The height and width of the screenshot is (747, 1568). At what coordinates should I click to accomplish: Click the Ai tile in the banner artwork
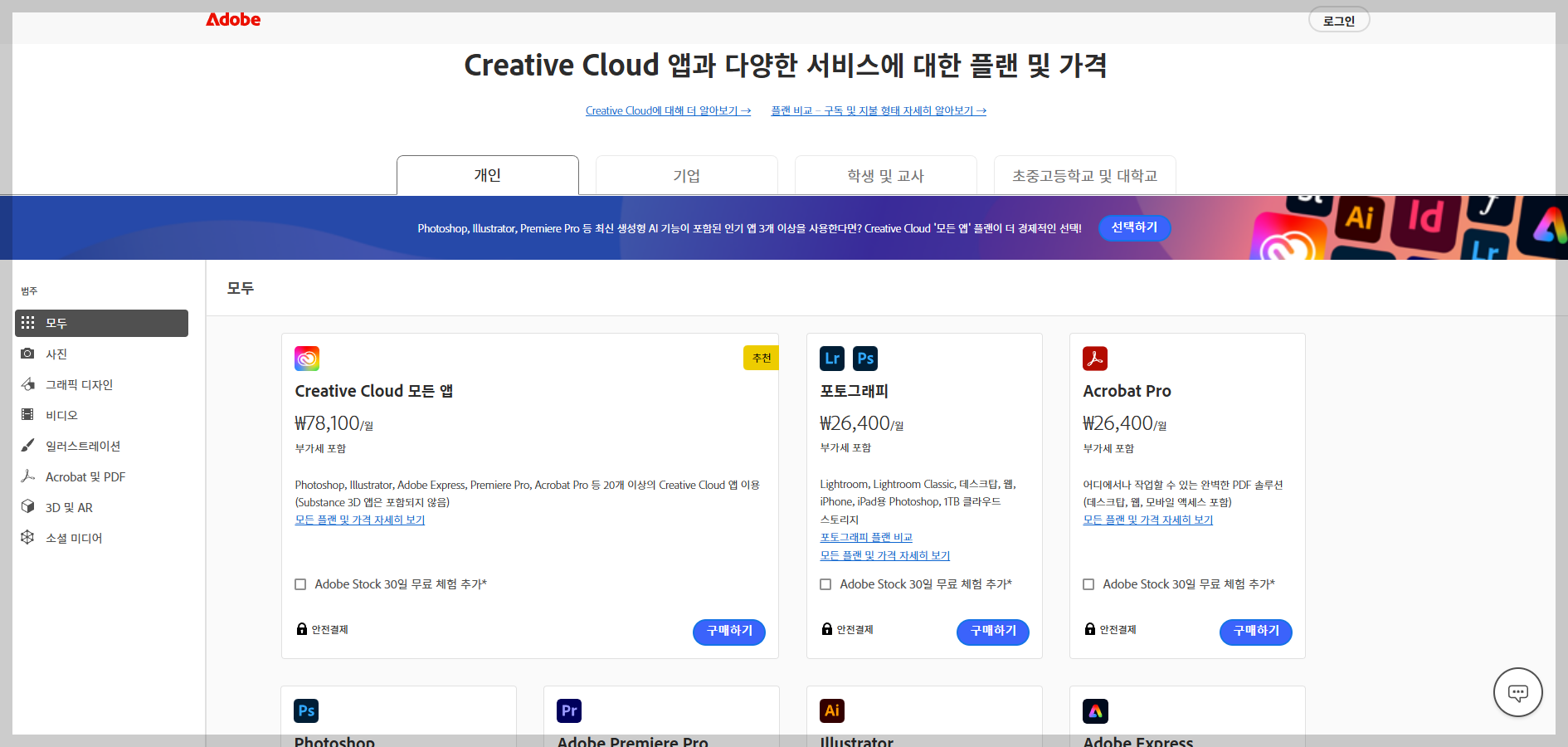pos(1359,217)
